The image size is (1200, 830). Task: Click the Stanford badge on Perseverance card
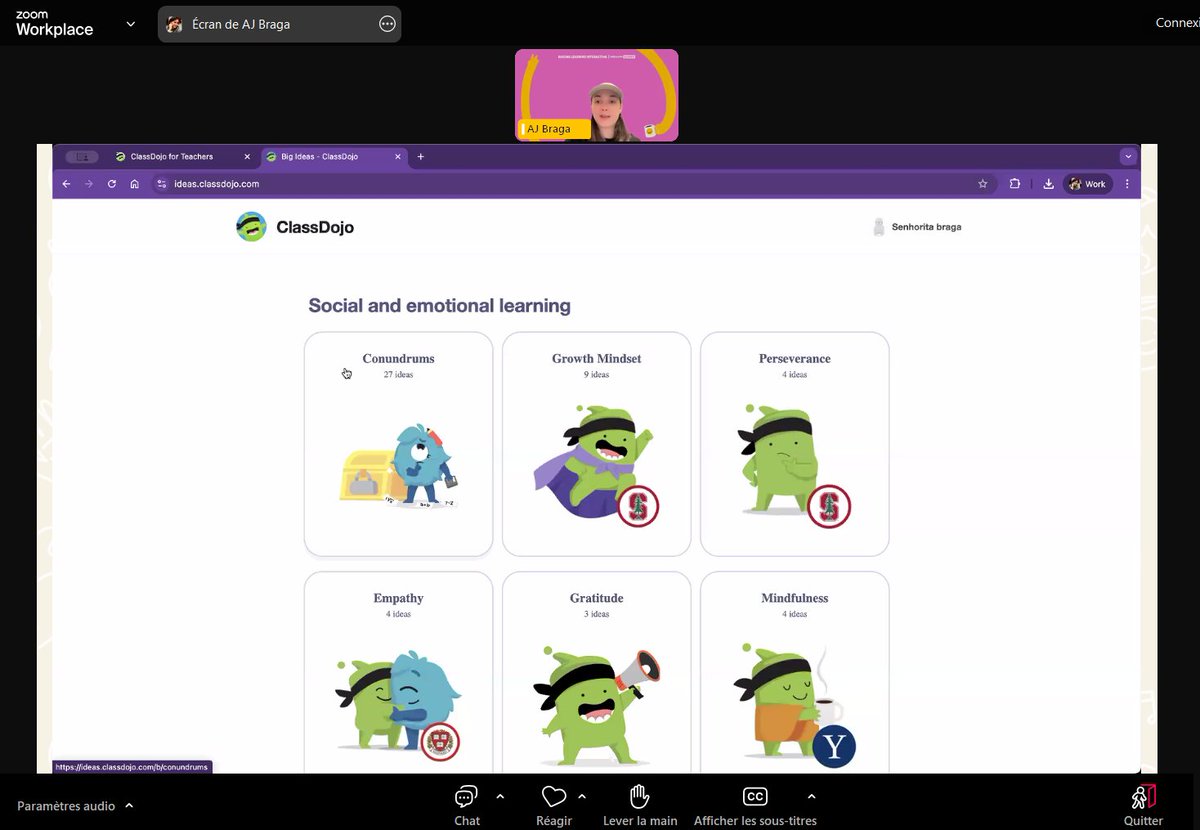pos(828,506)
